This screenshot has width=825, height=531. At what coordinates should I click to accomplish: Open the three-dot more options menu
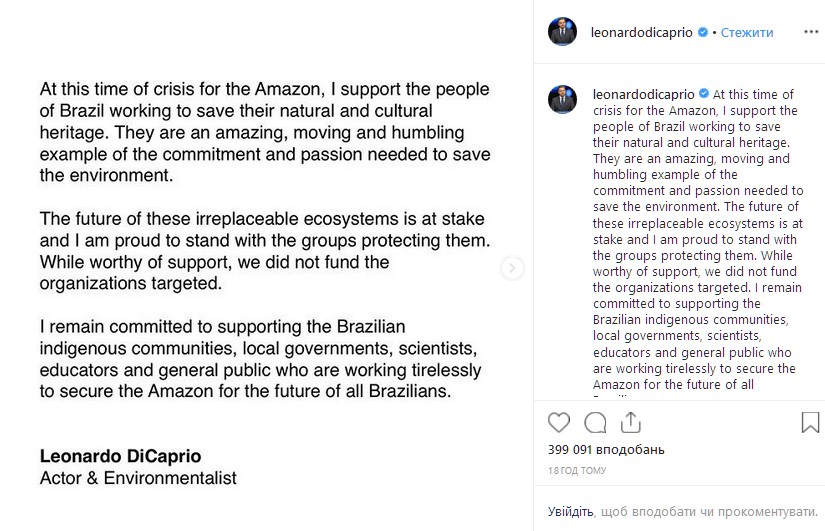click(x=809, y=32)
